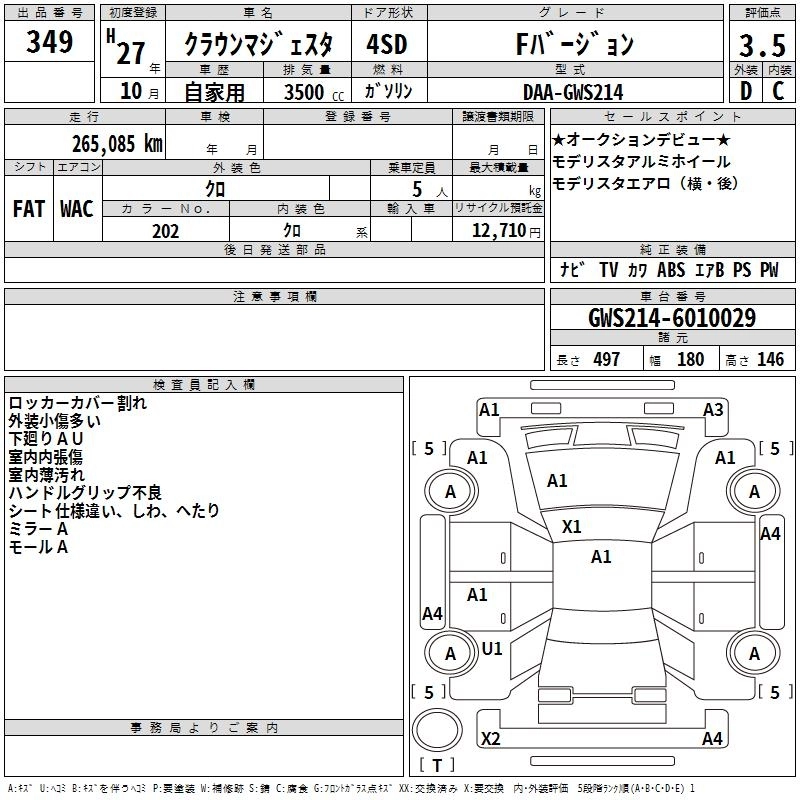
Task: Select the モデリスタアルミホイール line
Action: [x=641, y=162]
